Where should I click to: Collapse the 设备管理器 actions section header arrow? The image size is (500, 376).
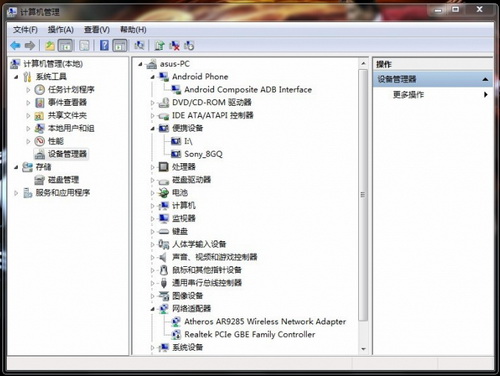pos(485,79)
